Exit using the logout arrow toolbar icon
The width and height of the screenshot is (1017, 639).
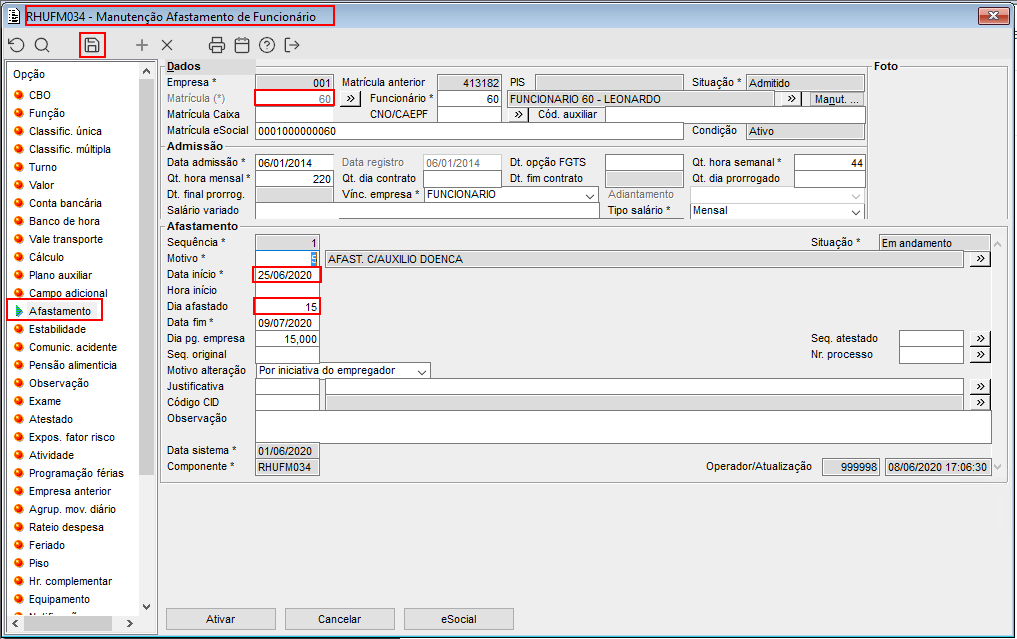click(292, 45)
